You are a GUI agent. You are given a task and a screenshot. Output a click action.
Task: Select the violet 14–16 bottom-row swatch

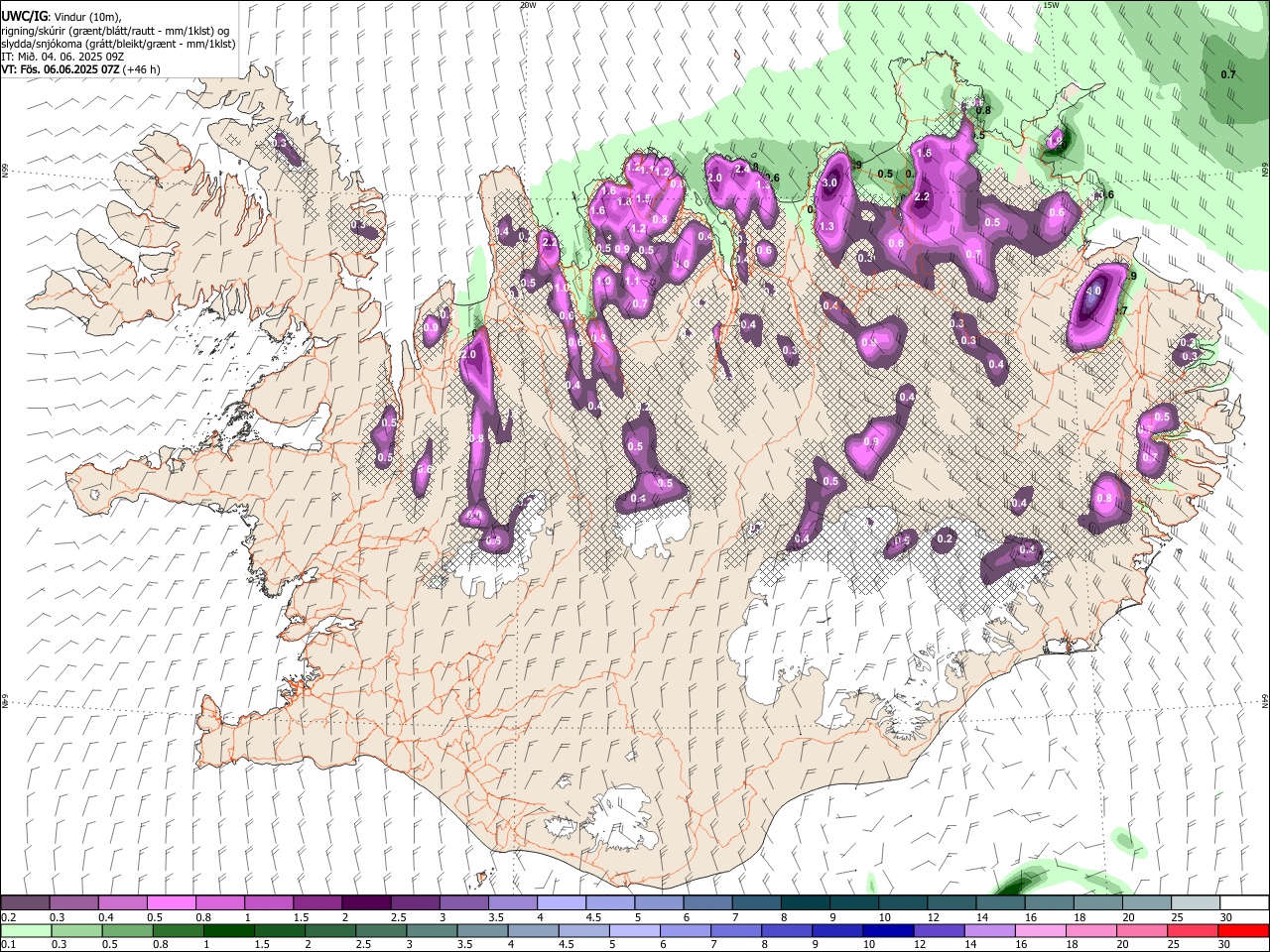(989, 930)
